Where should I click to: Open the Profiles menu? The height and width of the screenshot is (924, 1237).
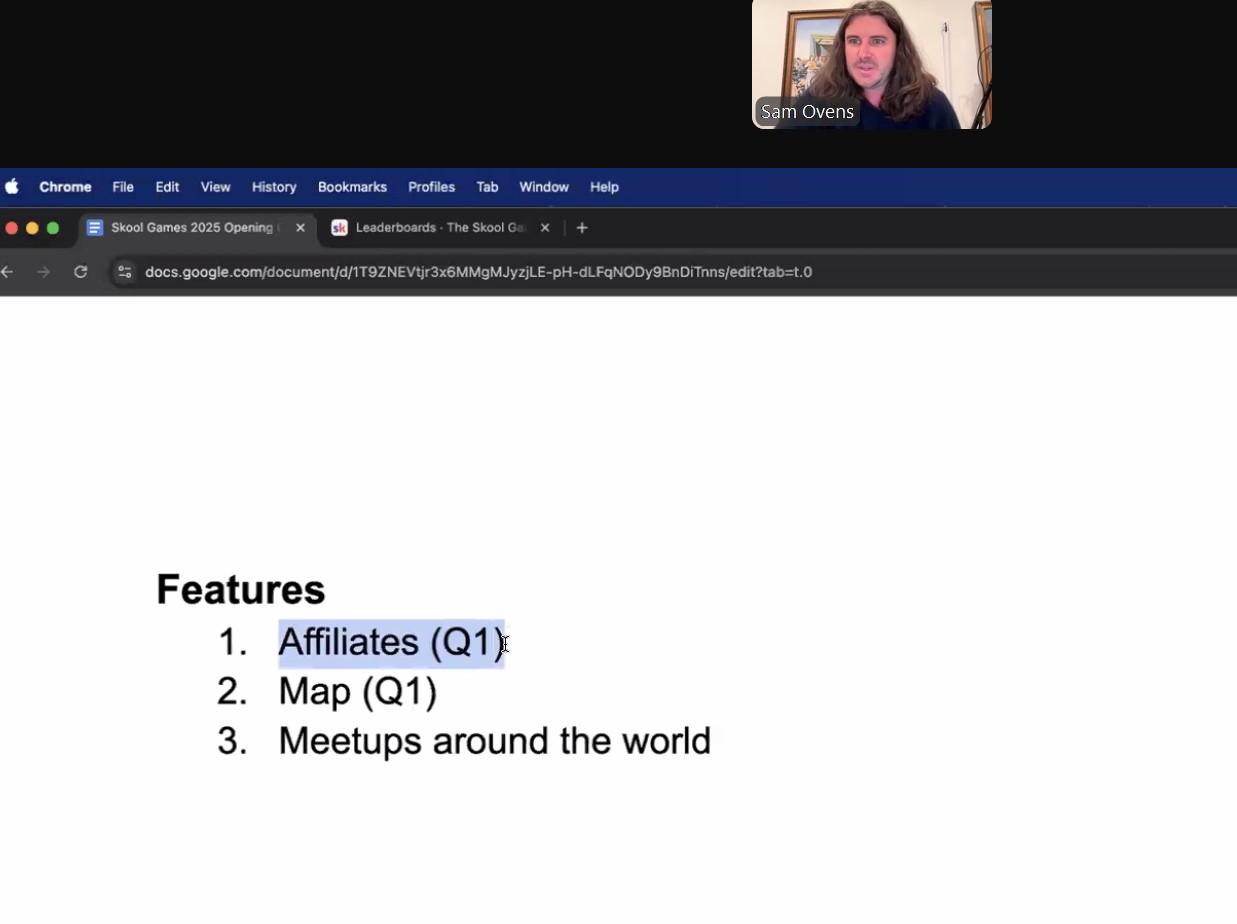[x=431, y=187]
